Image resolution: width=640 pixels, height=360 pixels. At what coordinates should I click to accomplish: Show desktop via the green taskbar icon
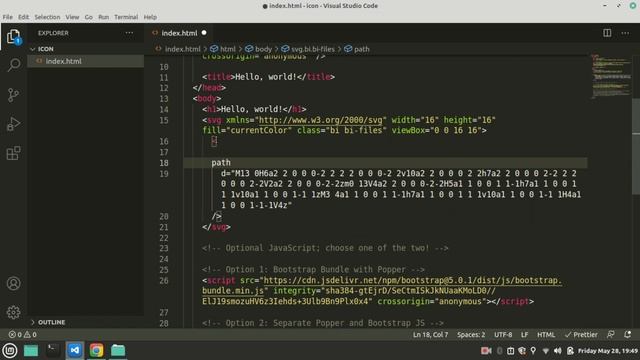pos(31,351)
